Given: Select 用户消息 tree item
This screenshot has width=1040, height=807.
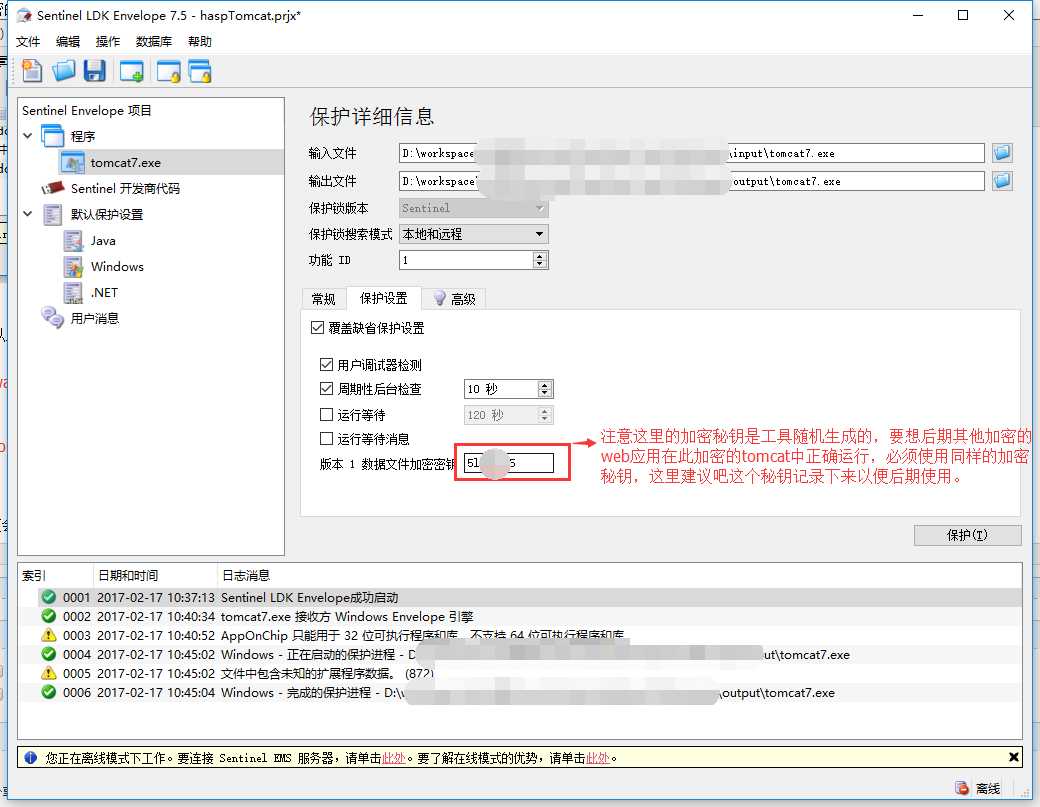Looking at the screenshot, I should 95,318.
